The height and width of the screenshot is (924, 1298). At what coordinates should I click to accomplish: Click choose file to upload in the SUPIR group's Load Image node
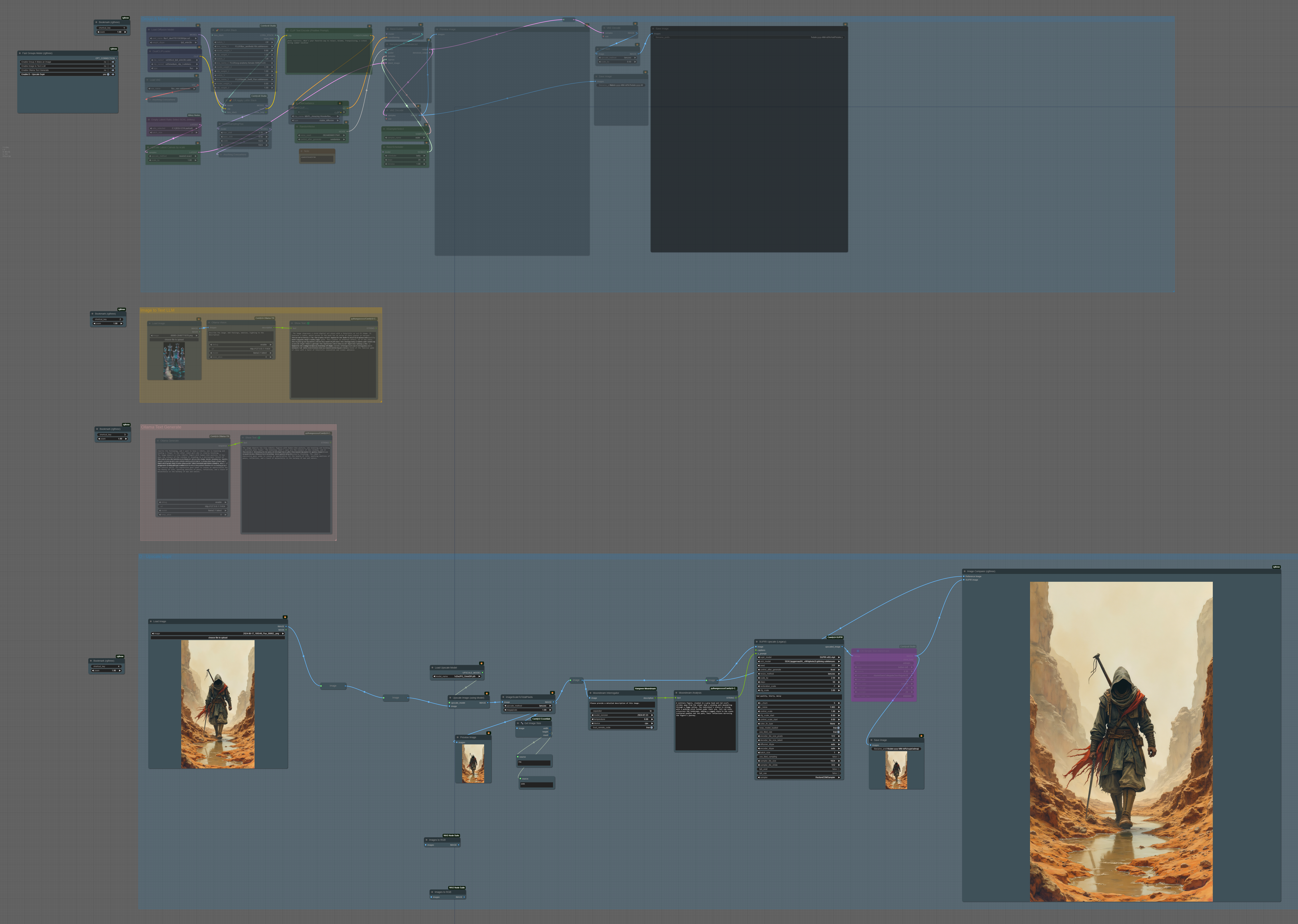click(218, 638)
